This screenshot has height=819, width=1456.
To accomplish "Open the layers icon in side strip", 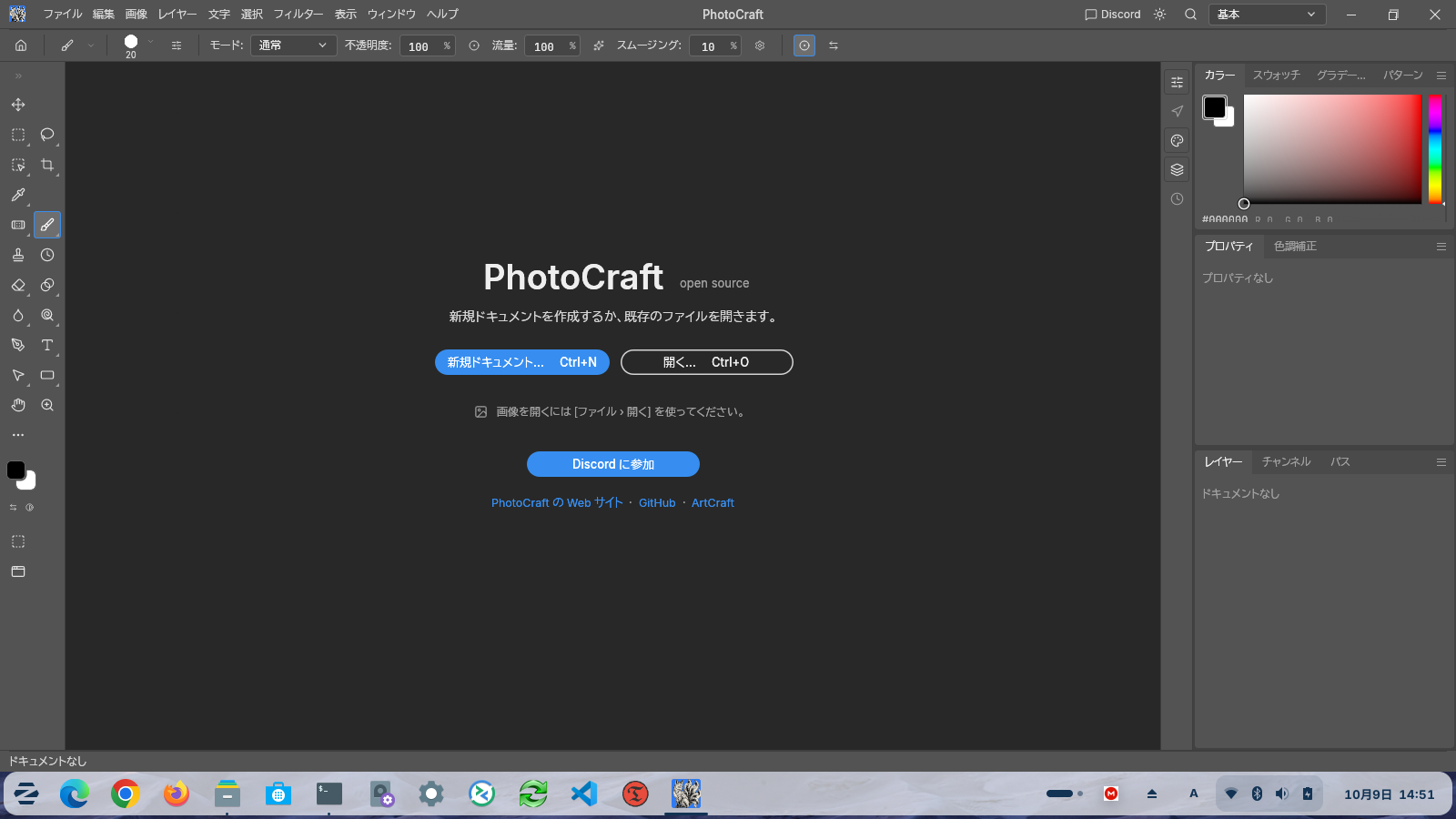I will pyautogui.click(x=1177, y=169).
